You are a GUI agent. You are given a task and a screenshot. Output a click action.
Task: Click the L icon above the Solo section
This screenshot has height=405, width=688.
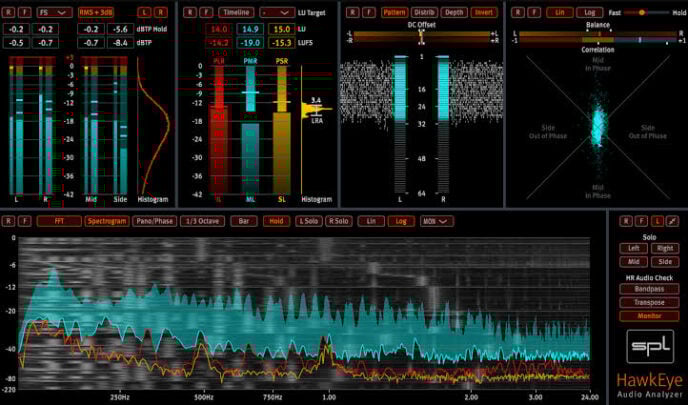point(657,220)
